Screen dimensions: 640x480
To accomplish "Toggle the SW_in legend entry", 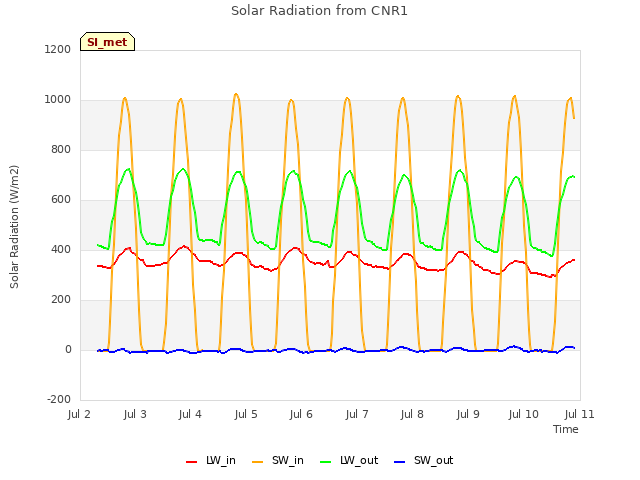I will (278, 460).
